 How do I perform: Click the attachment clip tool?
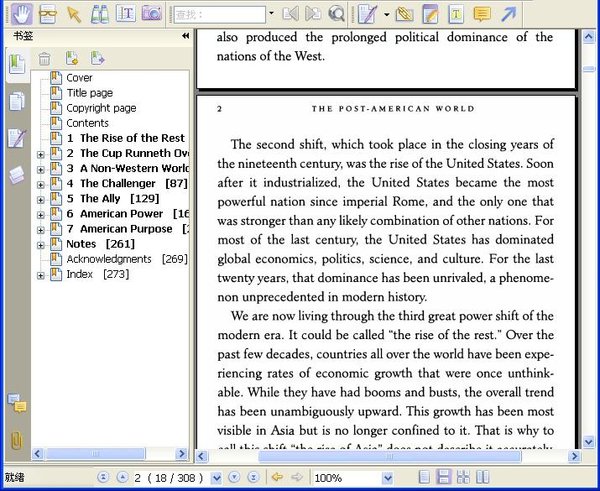pyautogui.click(x=404, y=15)
